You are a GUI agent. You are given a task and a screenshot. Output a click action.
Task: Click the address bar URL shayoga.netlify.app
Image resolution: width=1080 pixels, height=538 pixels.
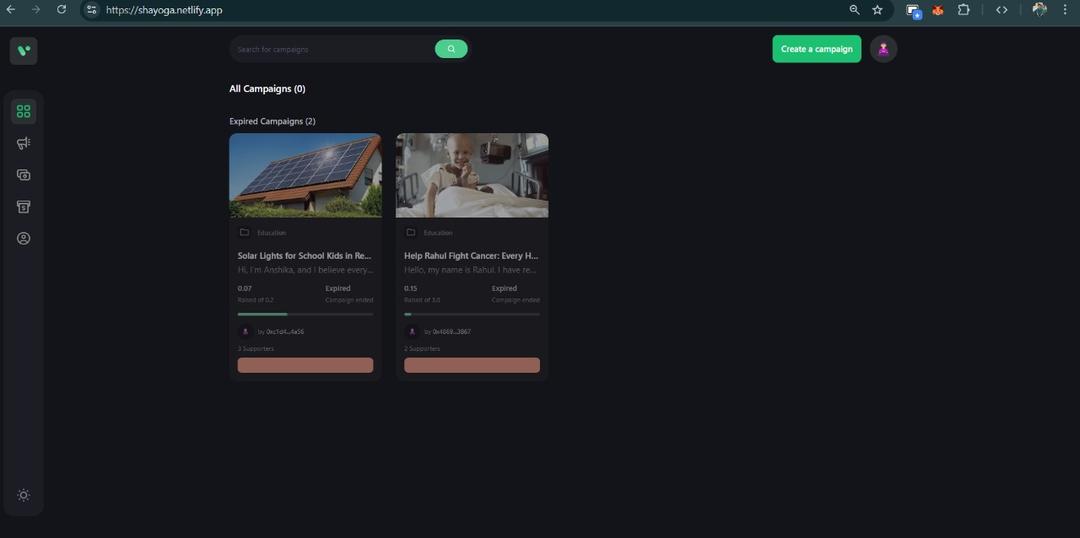coord(164,10)
